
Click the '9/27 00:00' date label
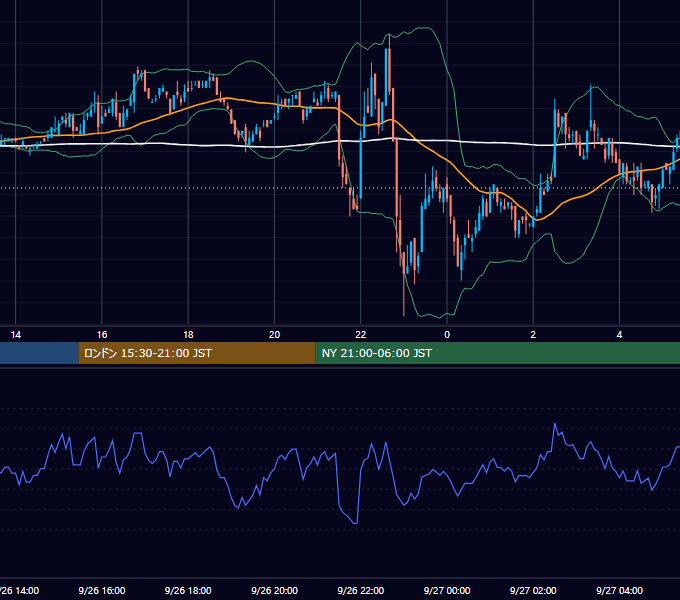click(x=447, y=590)
